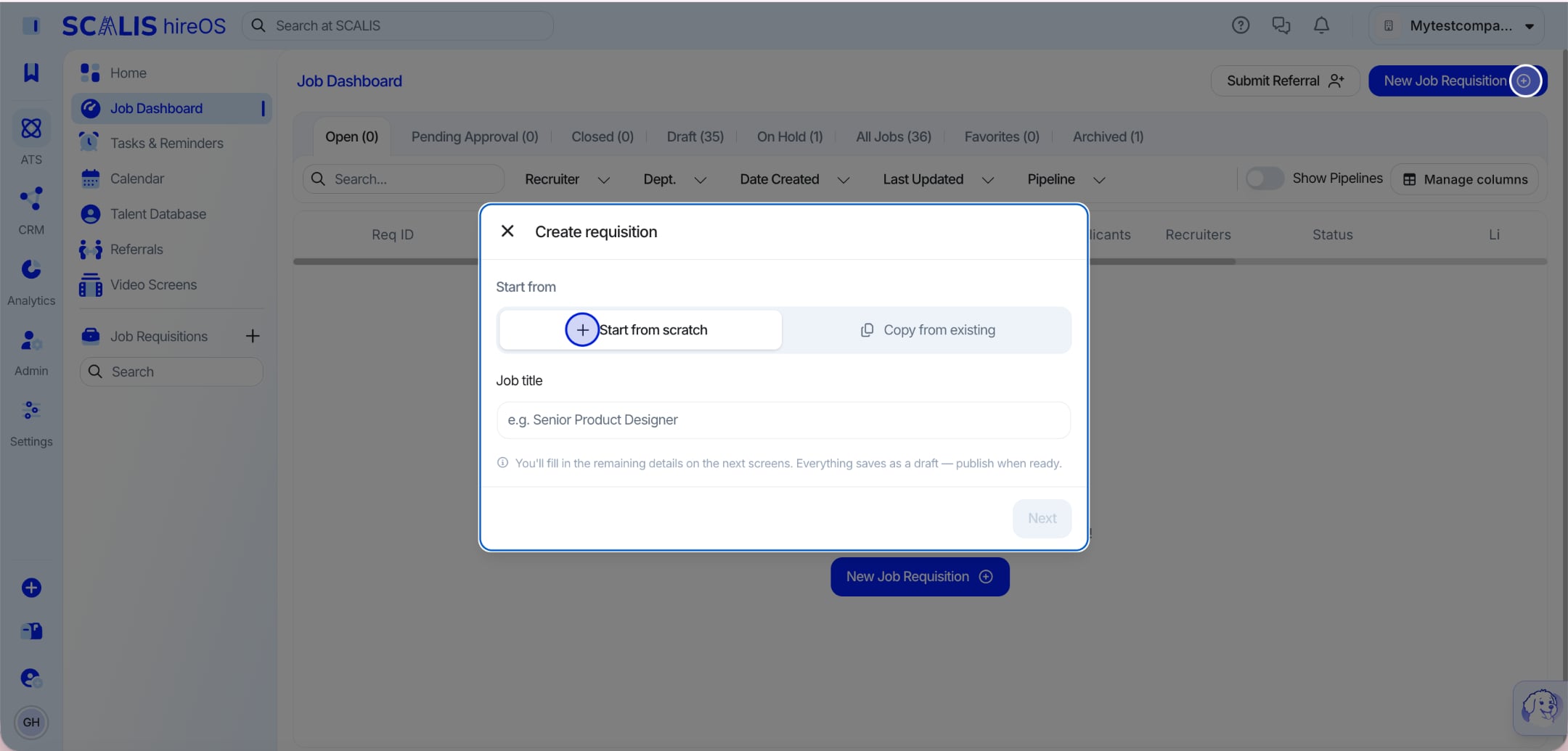Switch to the CRM module
1568x751 pixels.
tap(31, 210)
